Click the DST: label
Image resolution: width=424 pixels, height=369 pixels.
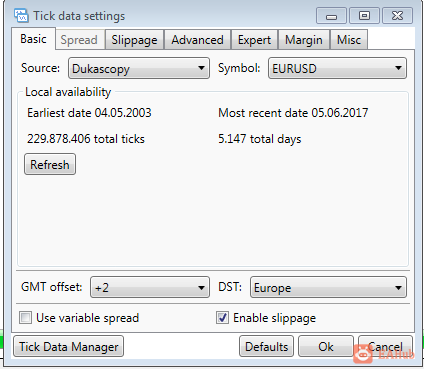click(x=230, y=287)
